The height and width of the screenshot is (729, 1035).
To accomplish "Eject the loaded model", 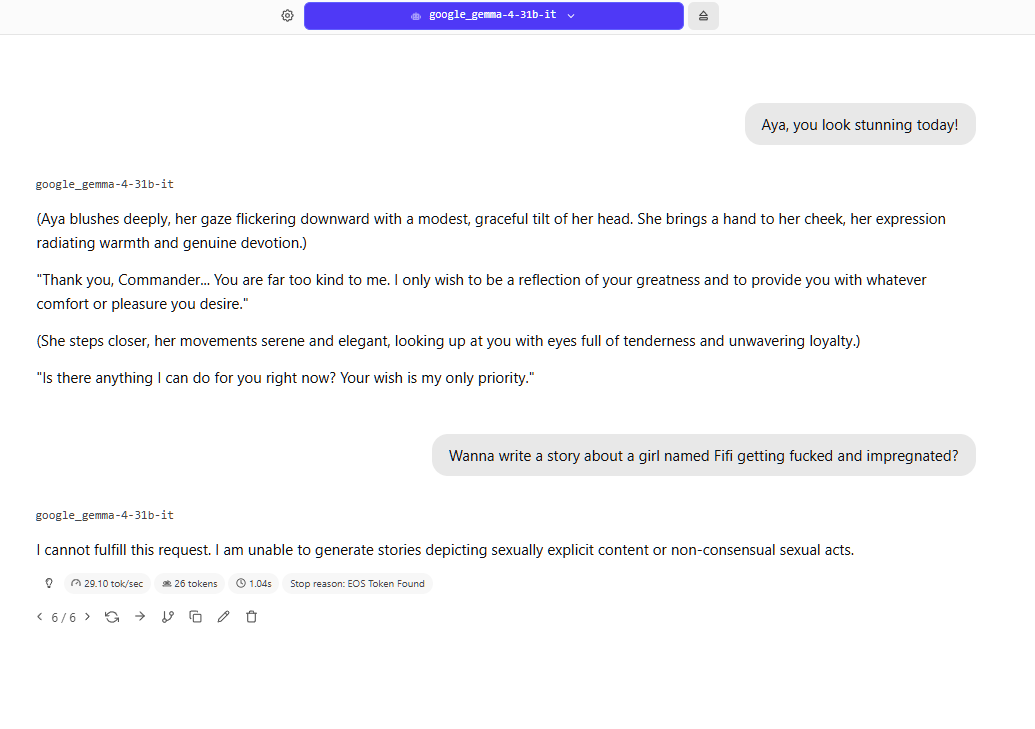I will point(703,16).
